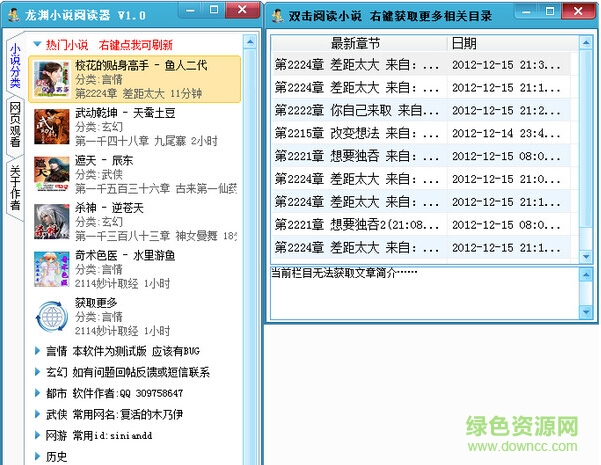Click scroll-down arrow of the summary box
The height and width of the screenshot is (465, 601).
click(586, 312)
